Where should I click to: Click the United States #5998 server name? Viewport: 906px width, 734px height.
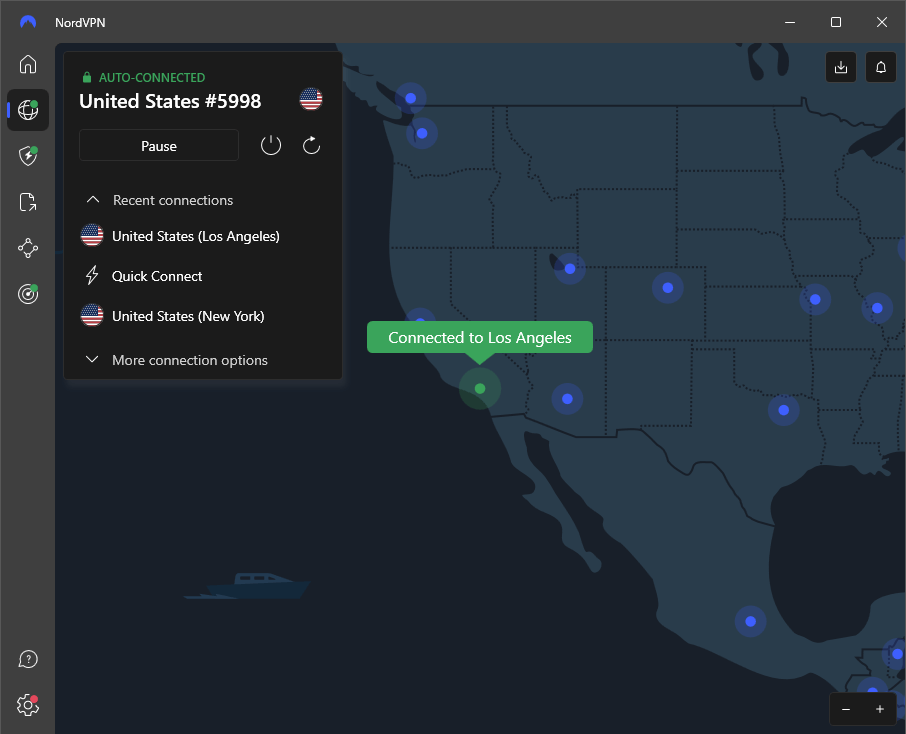tap(170, 101)
